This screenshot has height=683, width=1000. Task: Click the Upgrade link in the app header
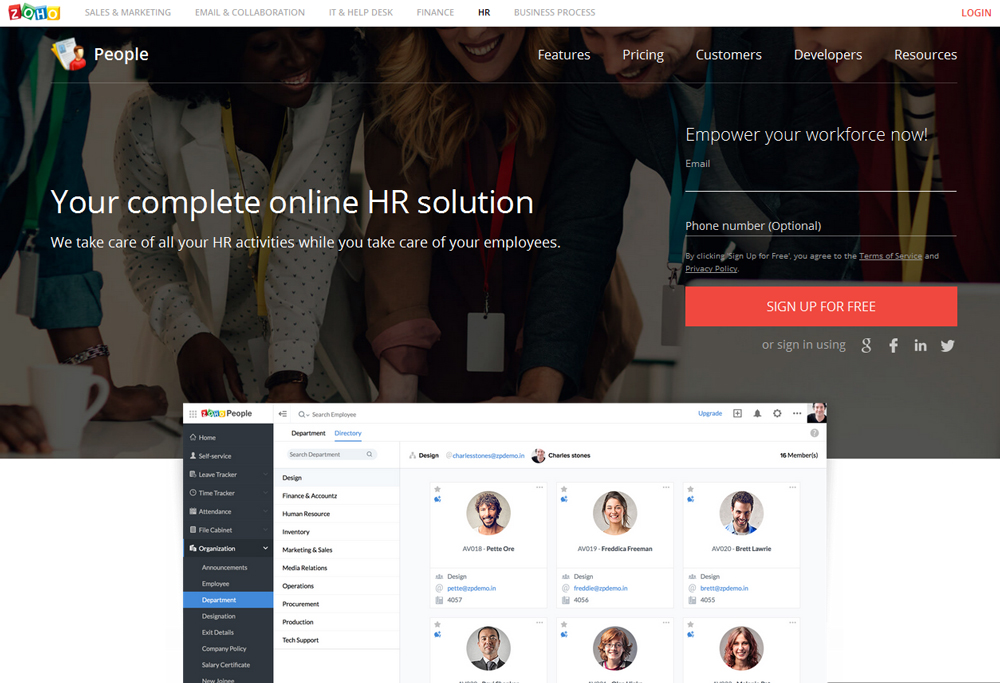pyautogui.click(x=710, y=413)
